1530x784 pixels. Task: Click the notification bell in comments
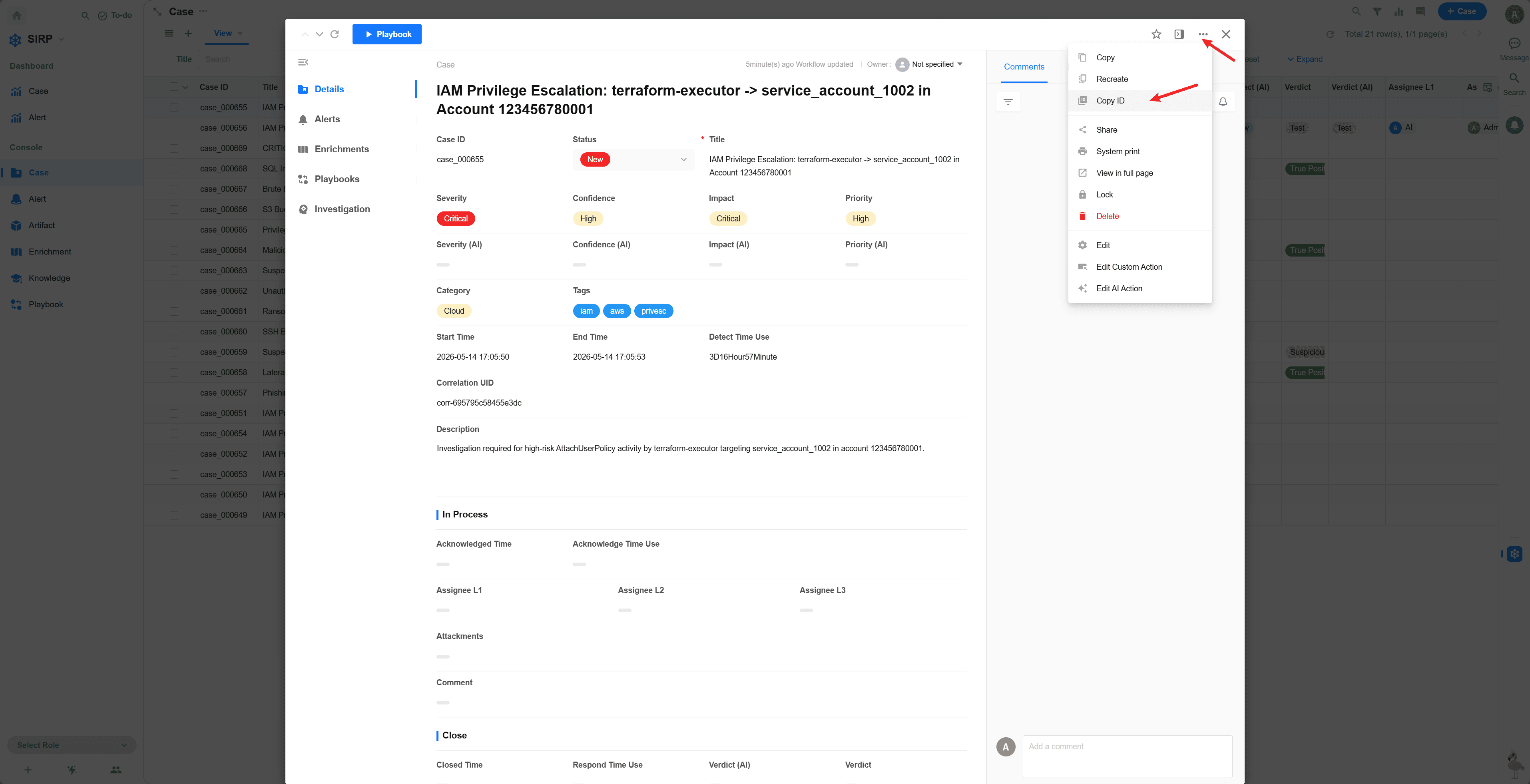(x=1223, y=101)
